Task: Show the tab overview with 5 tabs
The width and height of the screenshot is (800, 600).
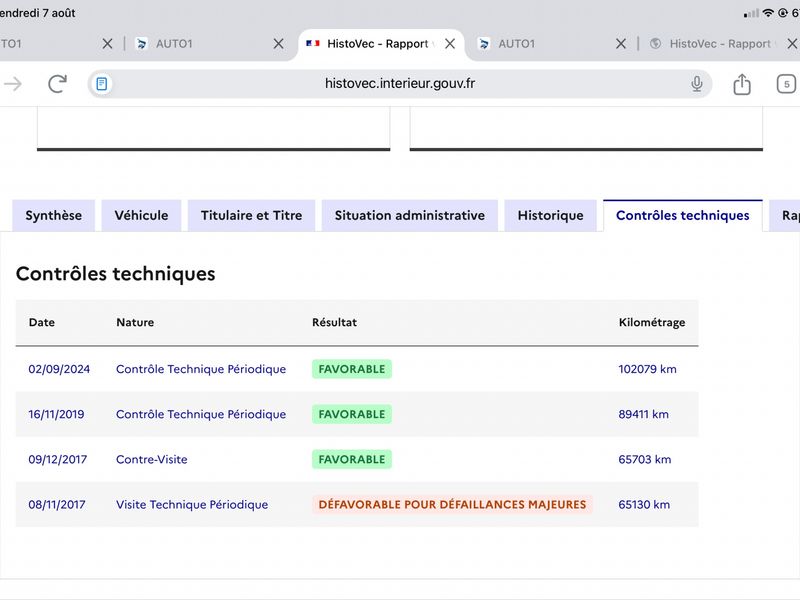Action: coord(786,84)
